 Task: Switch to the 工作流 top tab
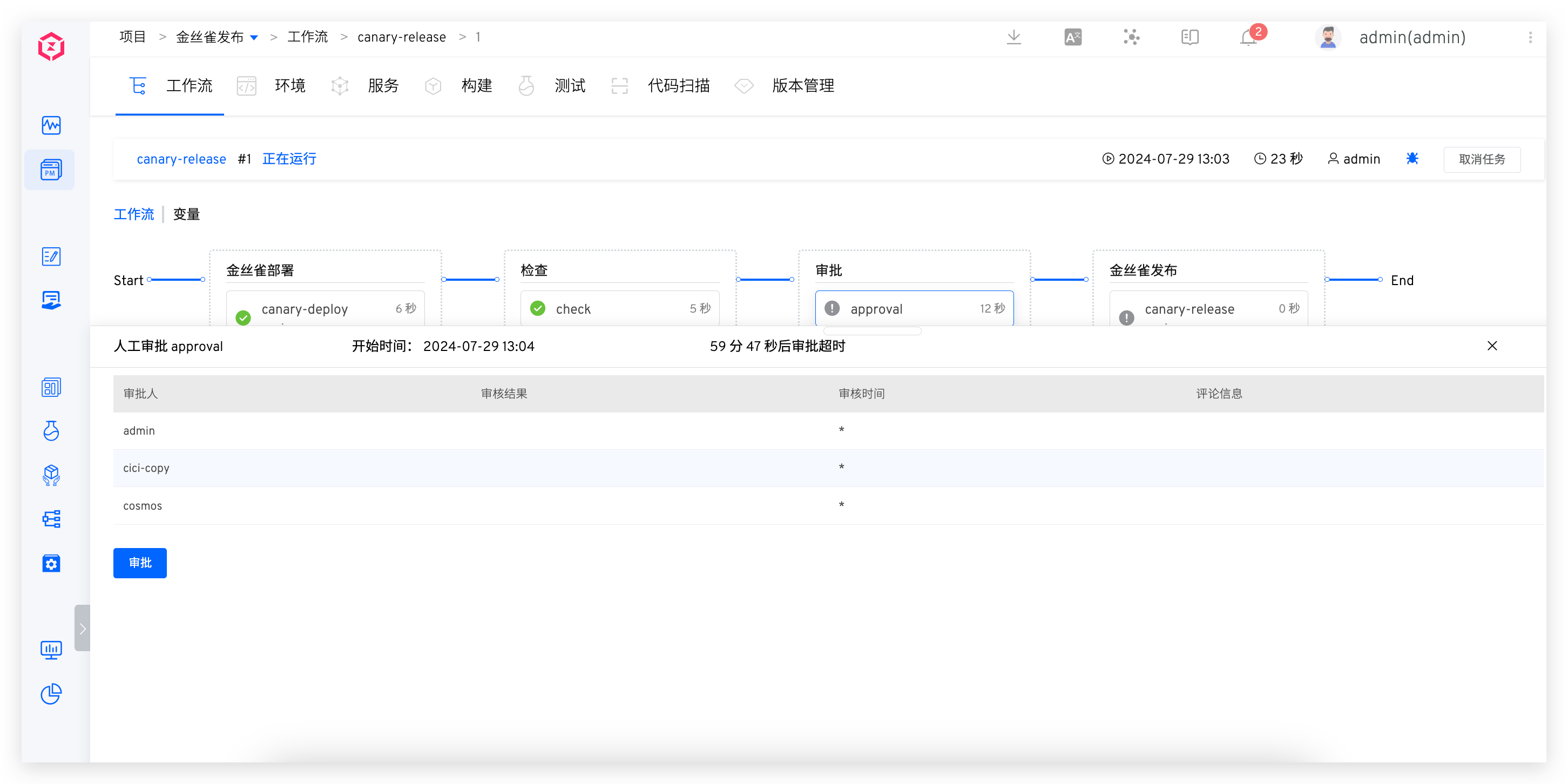(171, 86)
